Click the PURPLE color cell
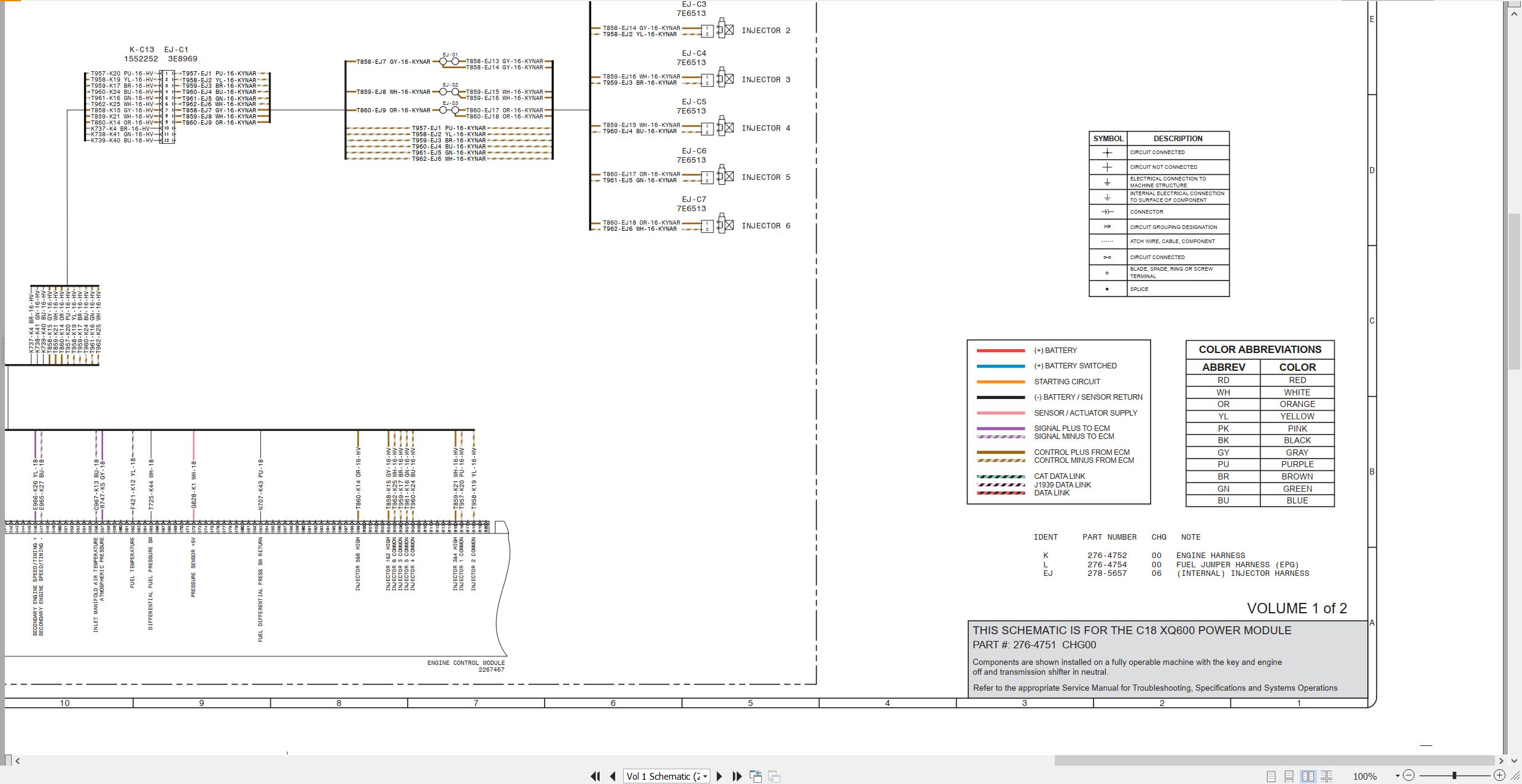This screenshot has width=1522, height=784. (x=1297, y=464)
